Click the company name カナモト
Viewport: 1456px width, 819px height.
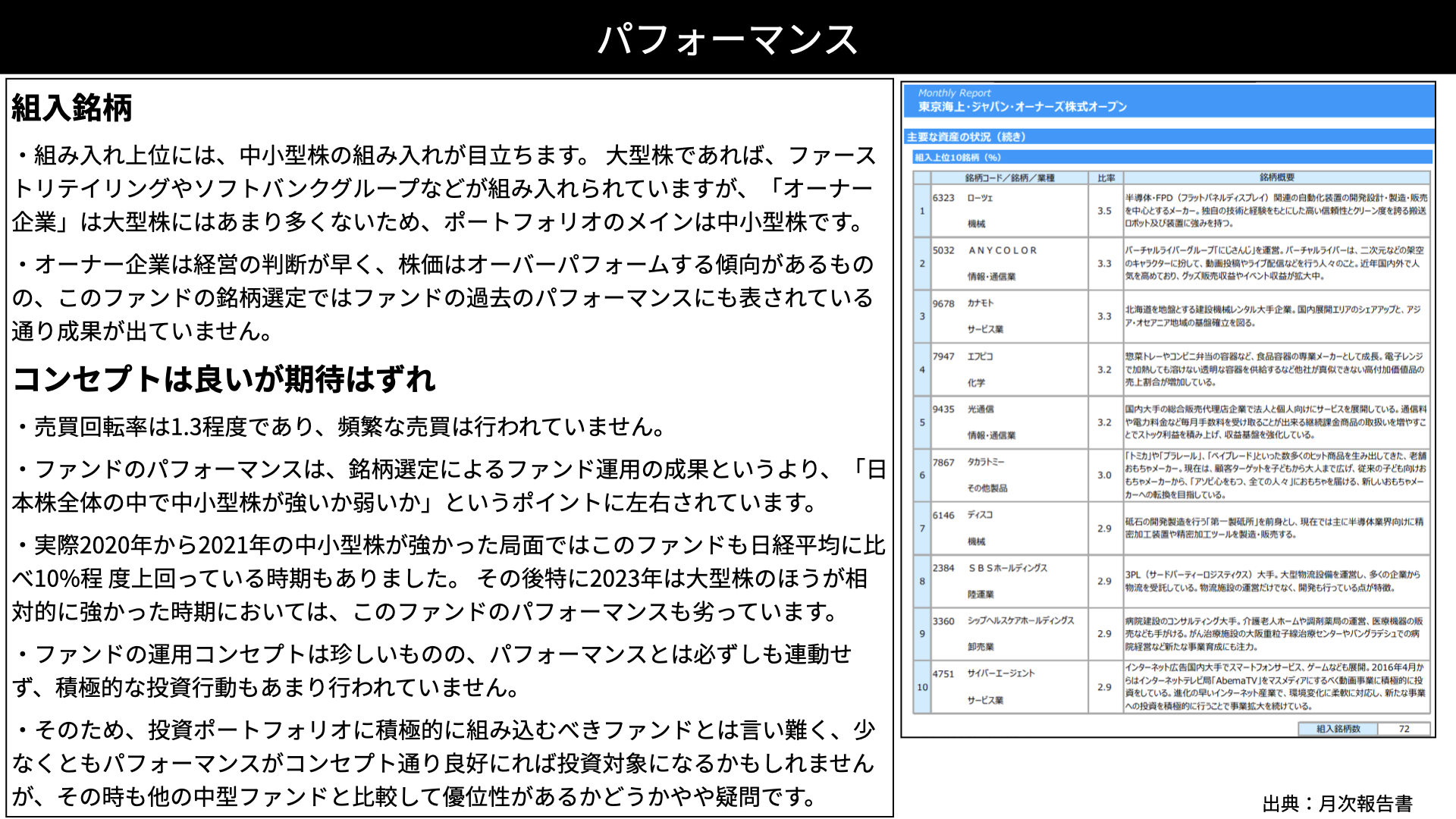980,303
